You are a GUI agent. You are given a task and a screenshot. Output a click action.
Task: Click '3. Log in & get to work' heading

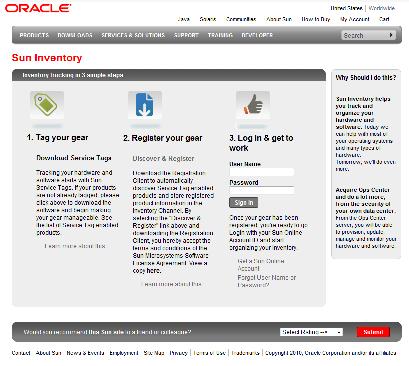(x=261, y=143)
